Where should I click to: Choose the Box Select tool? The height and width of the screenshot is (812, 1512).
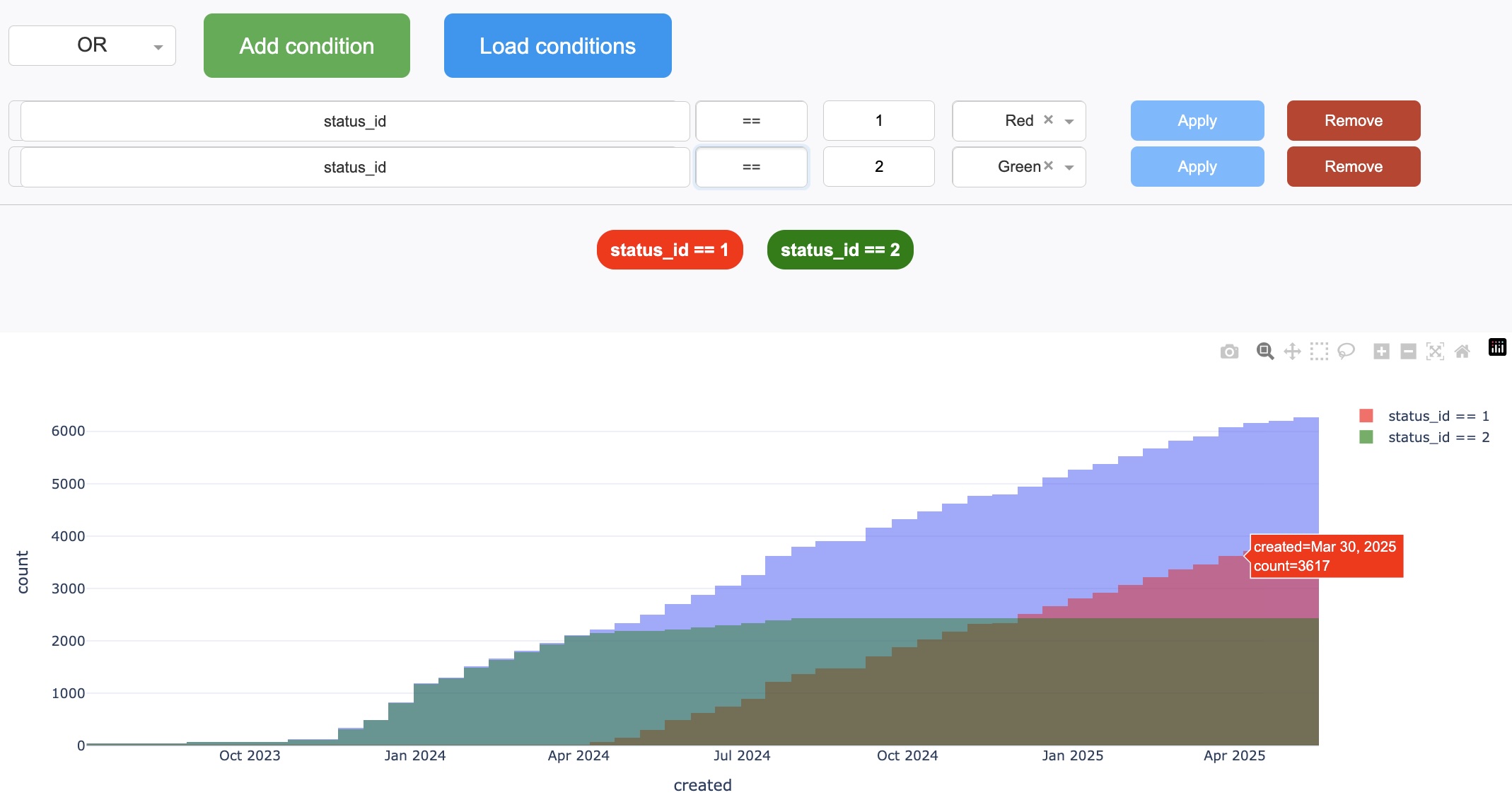pos(1319,352)
